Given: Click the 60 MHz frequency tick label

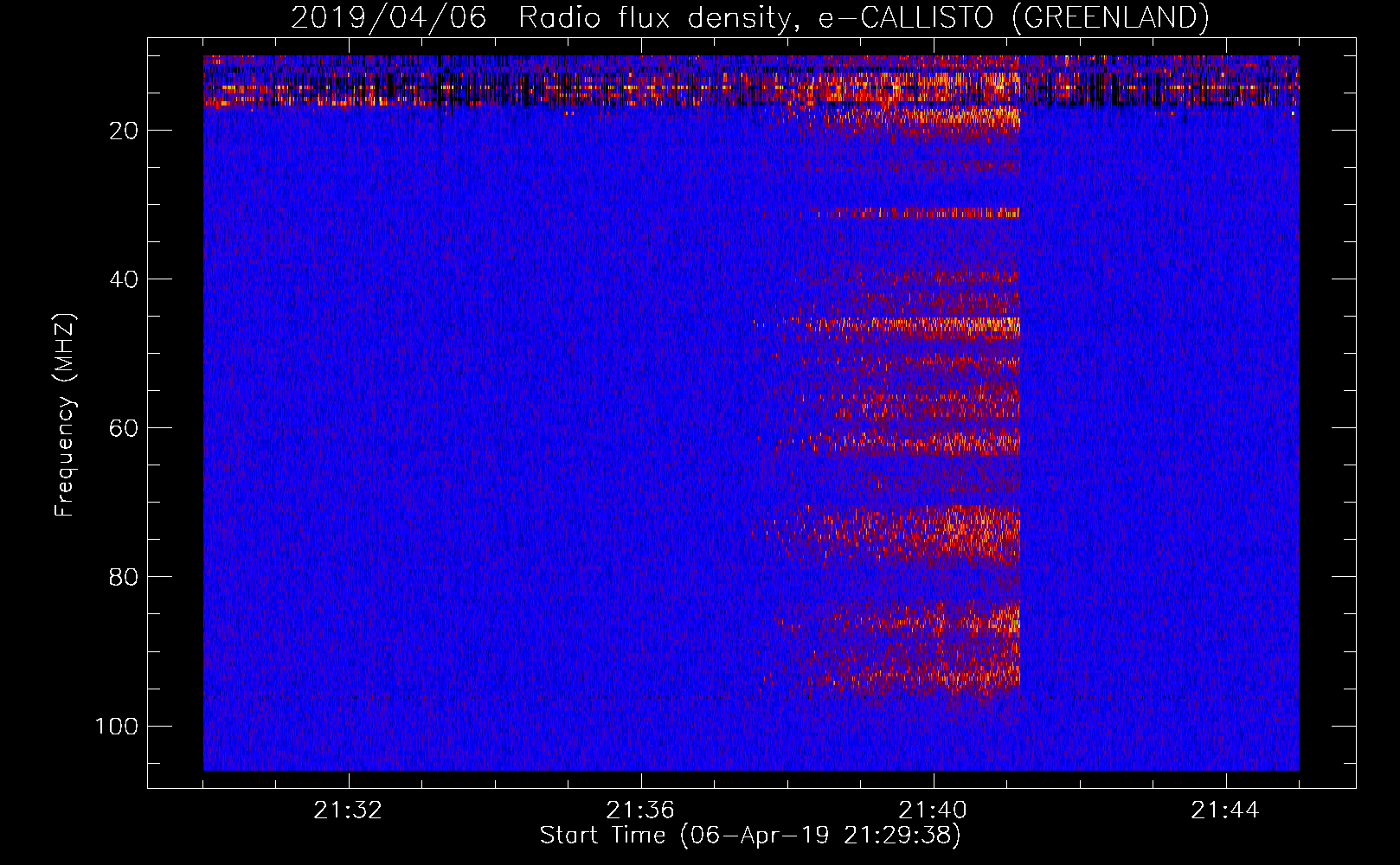Looking at the screenshot, I should [x=124, y=428].
